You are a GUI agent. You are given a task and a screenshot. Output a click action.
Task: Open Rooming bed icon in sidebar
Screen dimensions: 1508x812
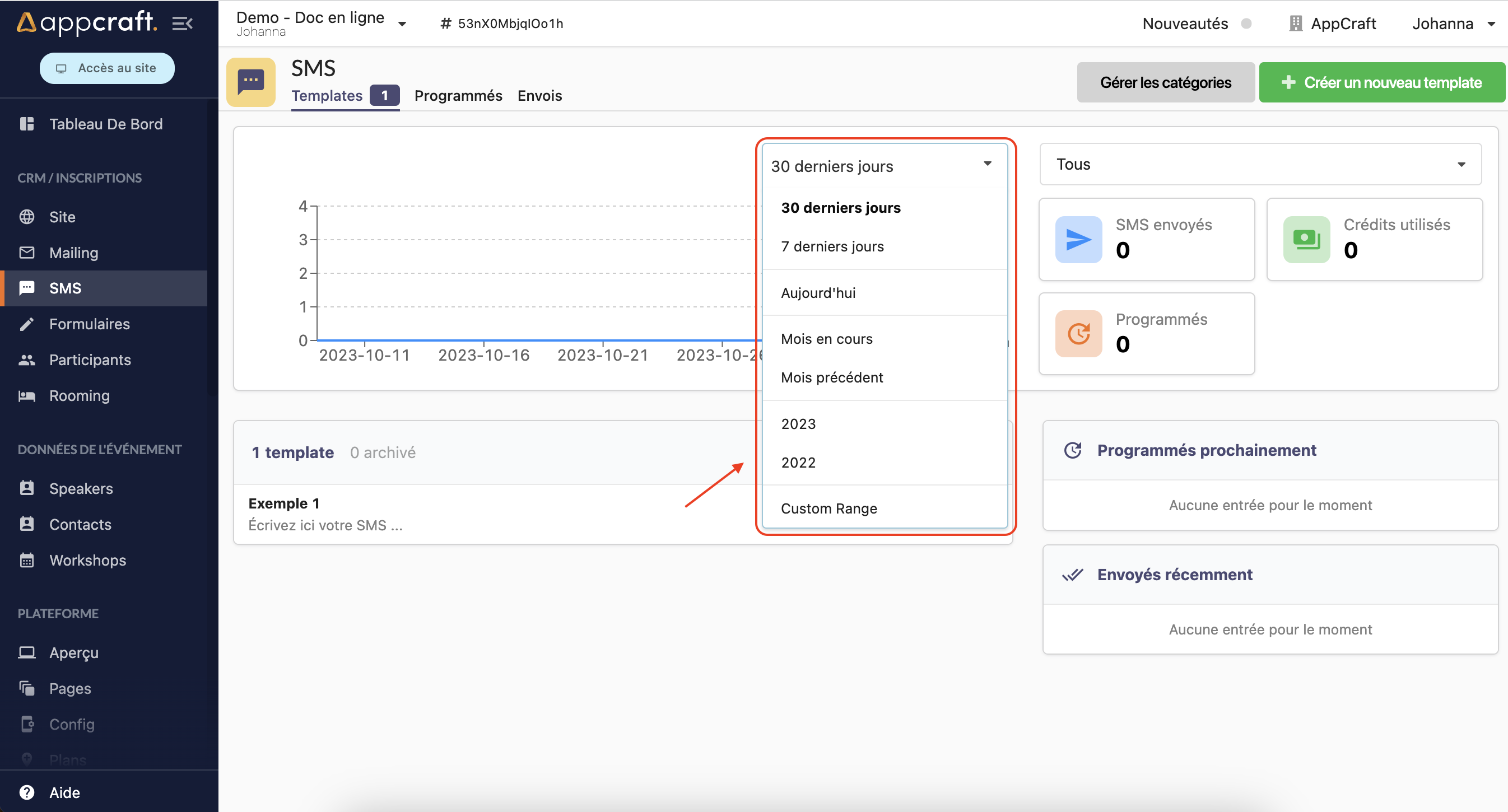click(x=27, y=396)
